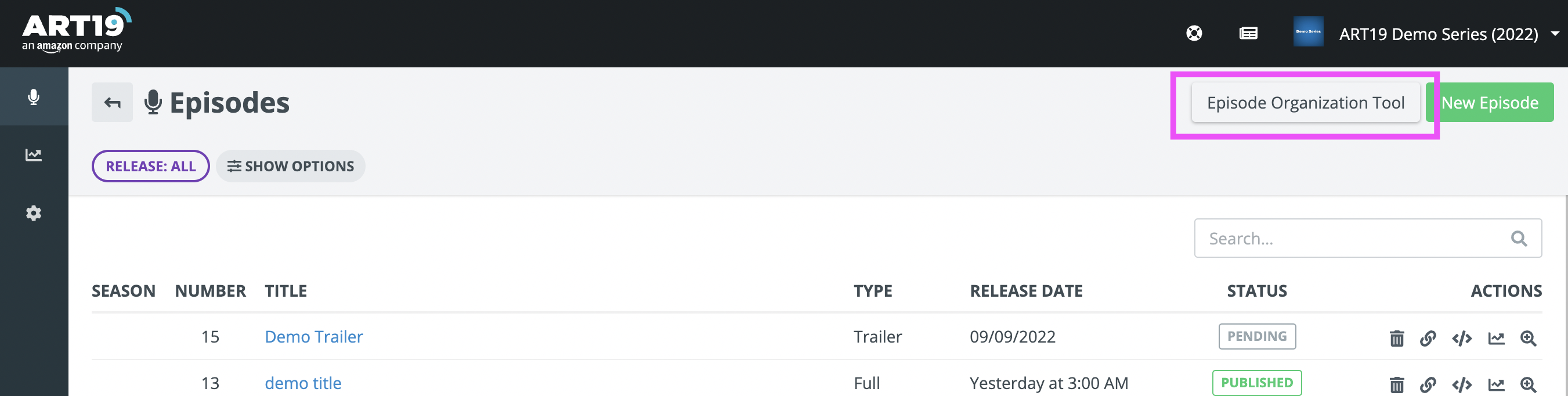Viewport: 1568px width, 396px height.
Task: Open the news feed icon in header
Action: (1248, 34)
